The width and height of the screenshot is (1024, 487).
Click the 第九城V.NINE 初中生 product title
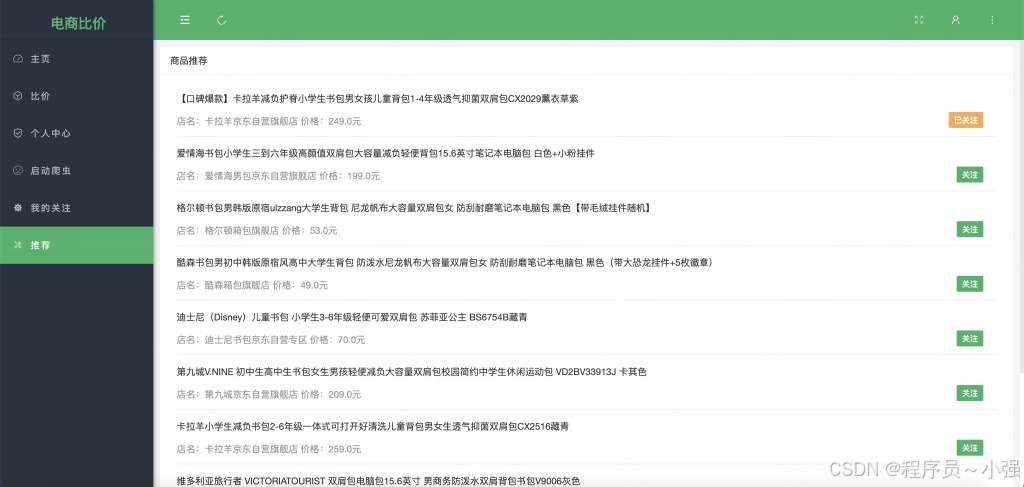[411, 372]
